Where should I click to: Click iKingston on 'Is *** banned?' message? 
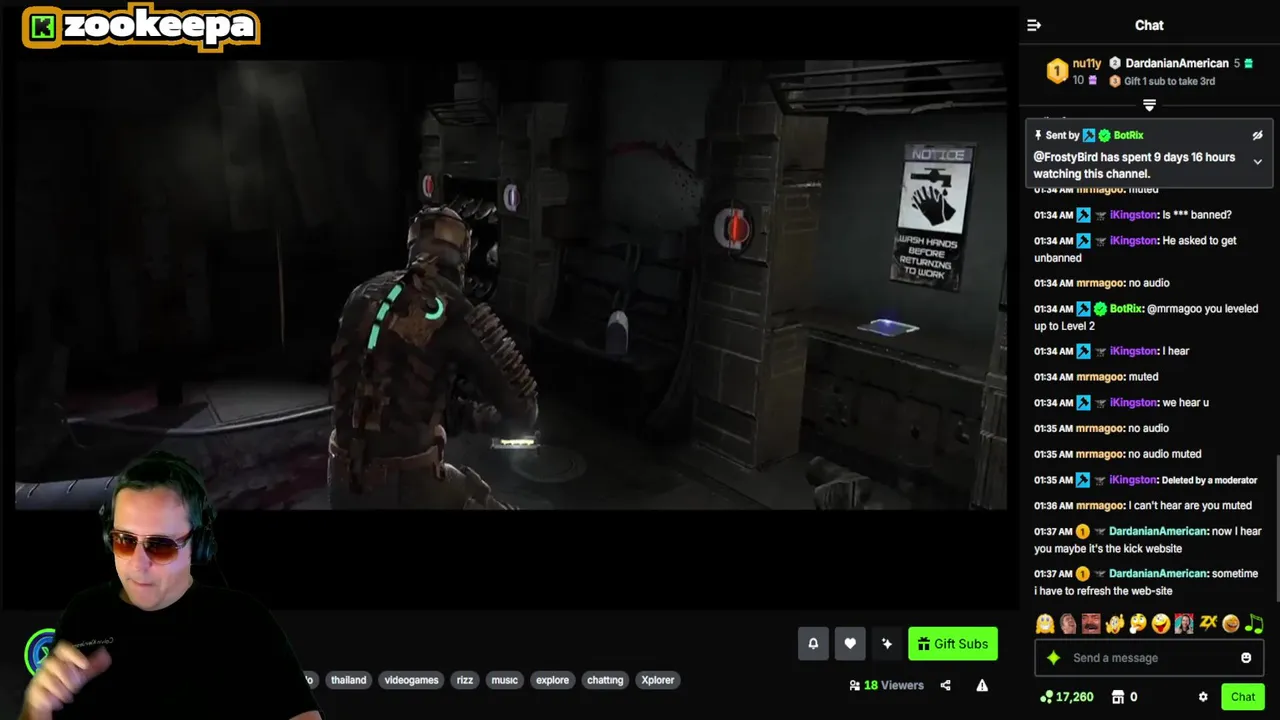tap(1134, 215)
